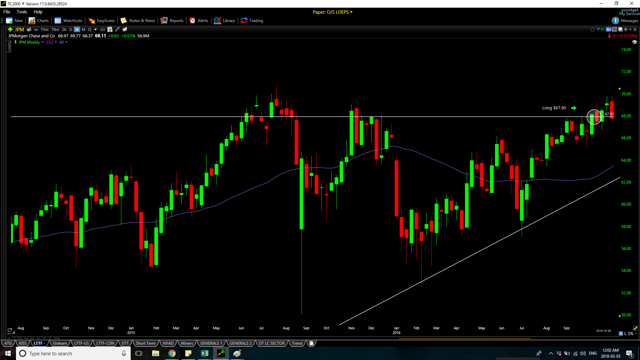Open the timeframe dropdown arrow after Q
The width and height of the screenshot is (640, 360).
coord(96,29)
